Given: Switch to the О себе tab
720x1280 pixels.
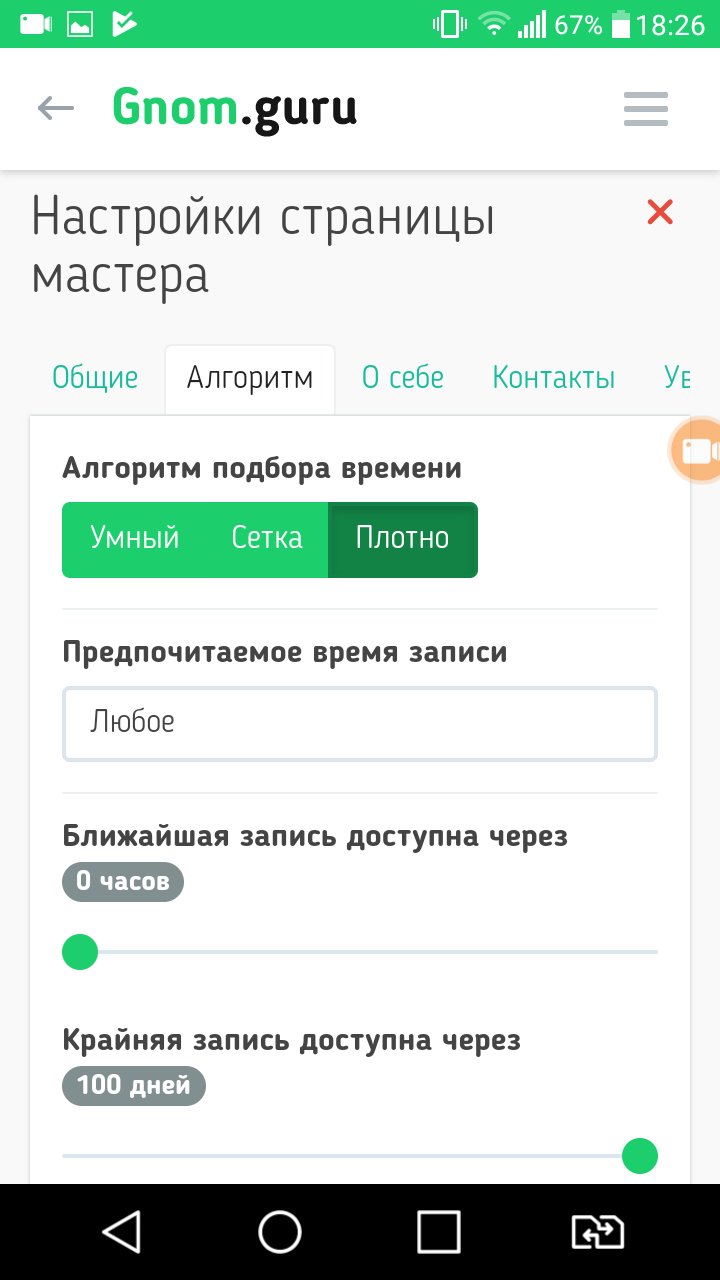Looking at the screenshot, I should click(402, 378).
